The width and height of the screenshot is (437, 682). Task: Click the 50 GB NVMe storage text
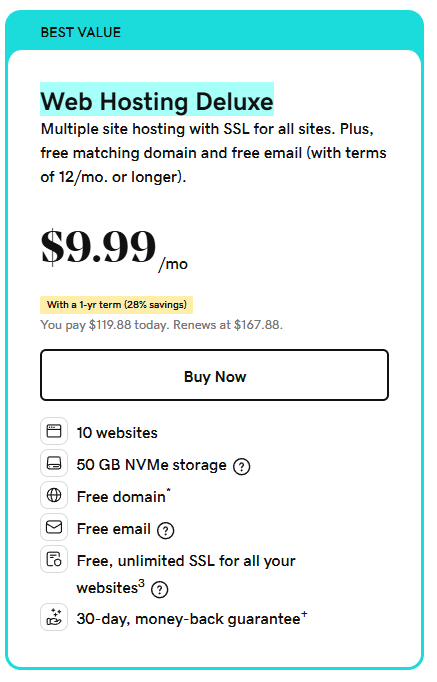coord(151,465)
